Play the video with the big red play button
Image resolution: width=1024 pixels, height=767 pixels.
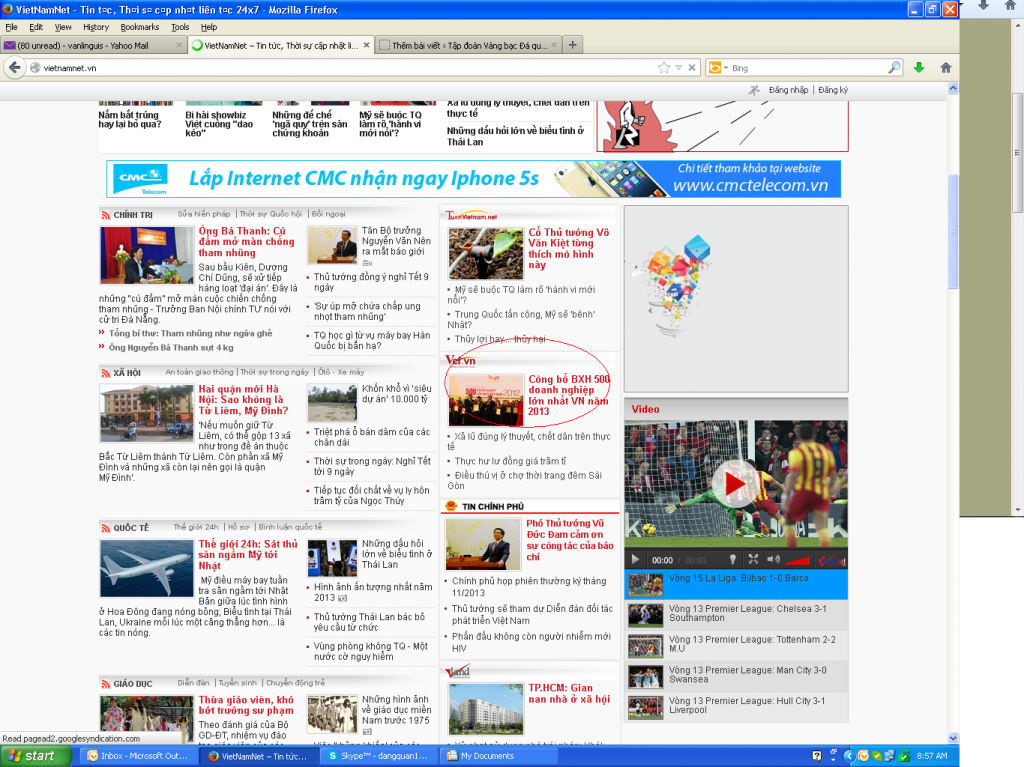click(735, 484)
